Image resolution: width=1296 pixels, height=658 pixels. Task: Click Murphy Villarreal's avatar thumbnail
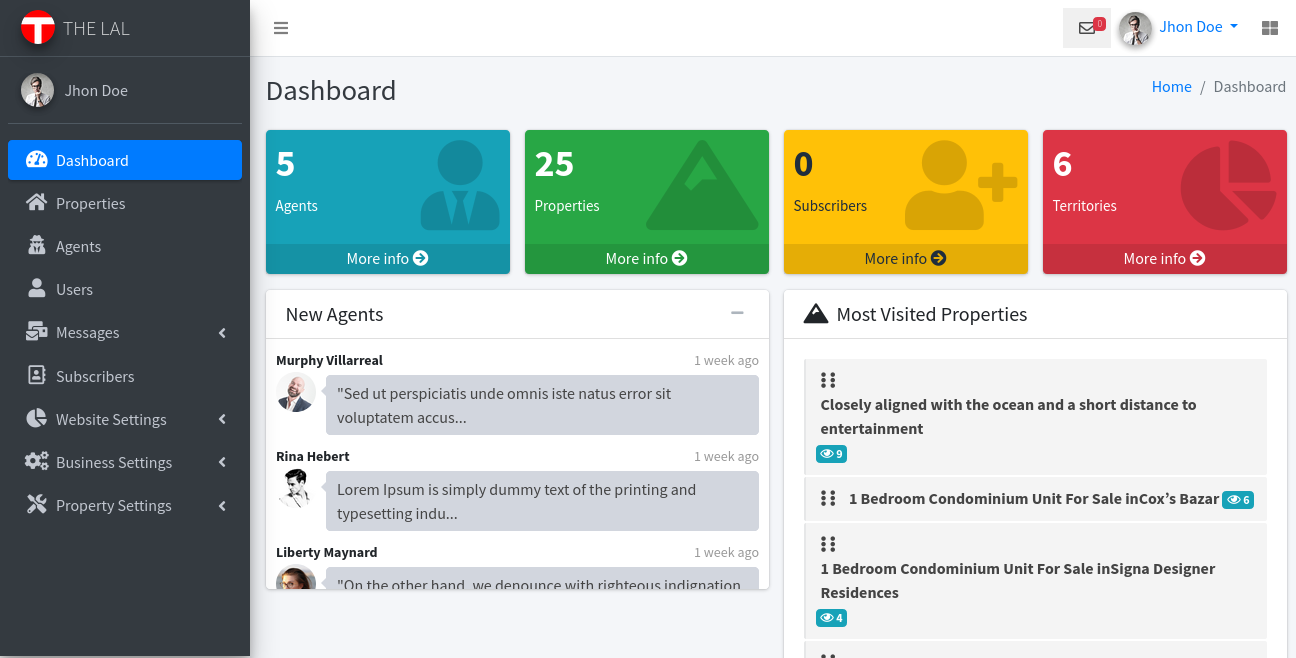(x=296, y=393)
